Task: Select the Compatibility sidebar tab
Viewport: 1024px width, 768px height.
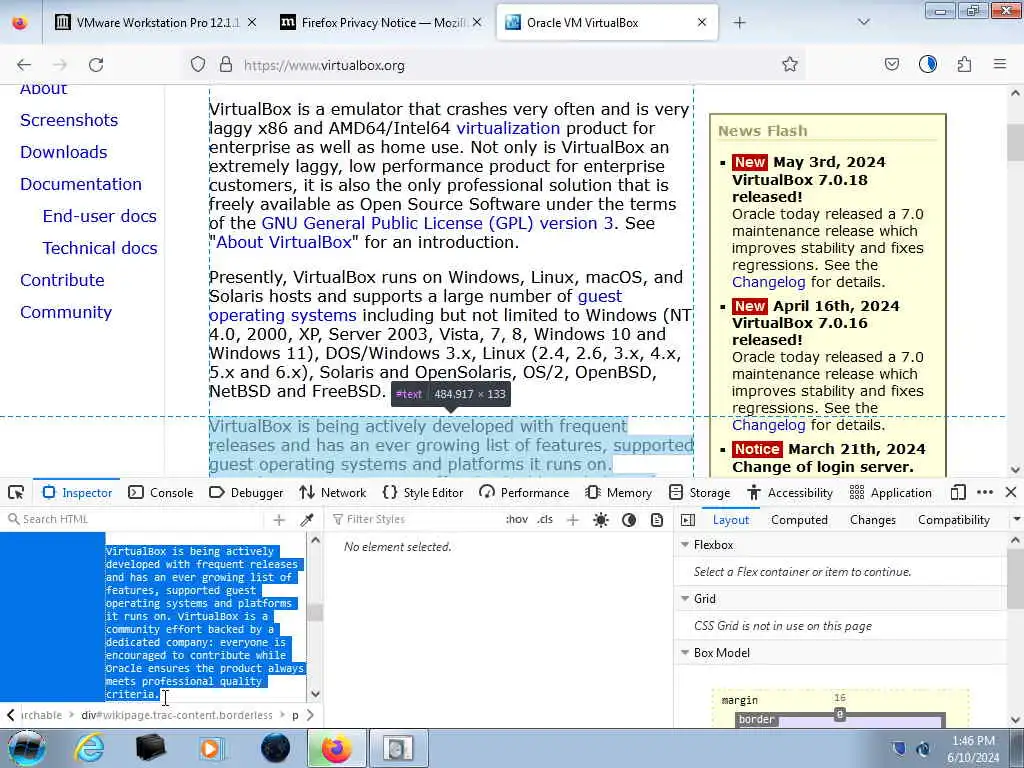Action: (953, 520)
